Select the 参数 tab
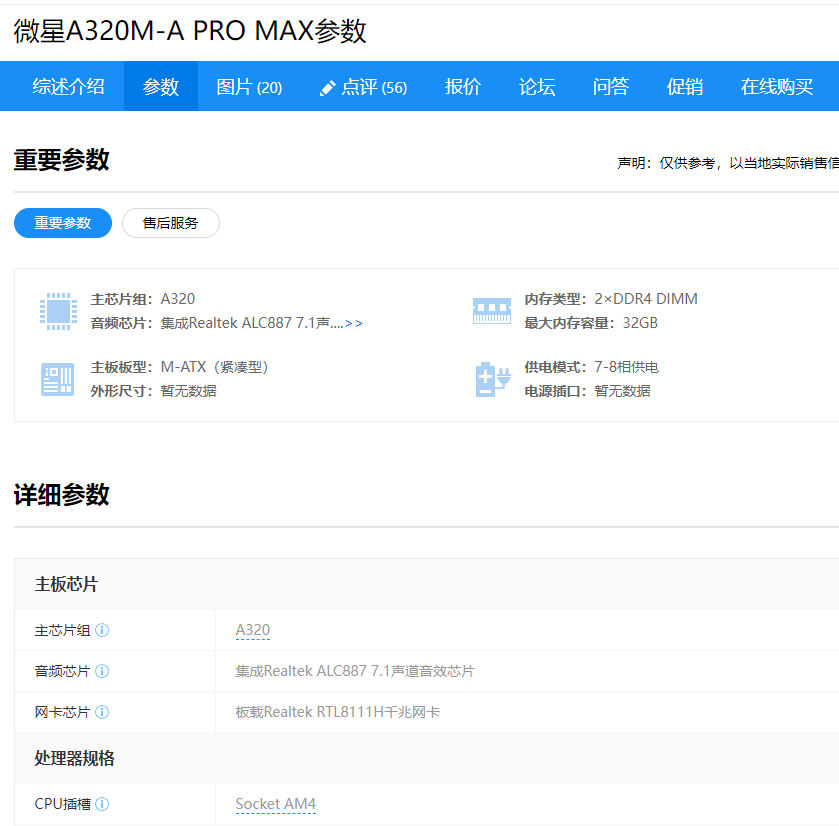Image resolution: width=839 pixels, height=826 pixels. click(161, 86)
